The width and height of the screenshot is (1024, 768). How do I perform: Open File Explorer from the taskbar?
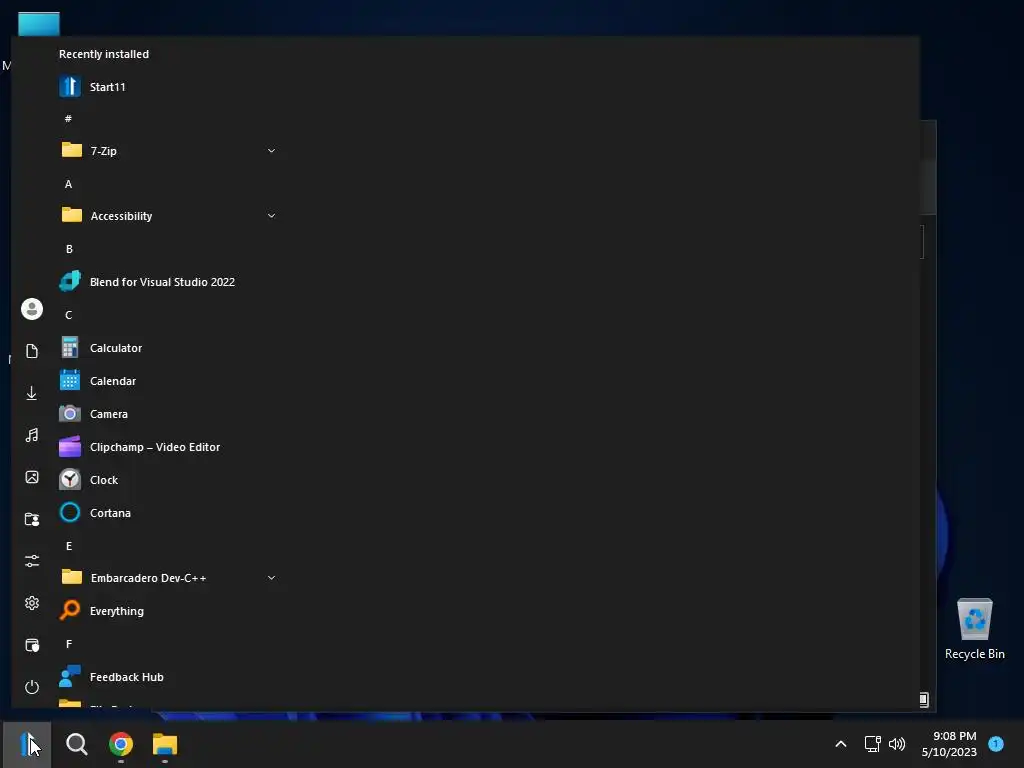(x=165, y=744)
